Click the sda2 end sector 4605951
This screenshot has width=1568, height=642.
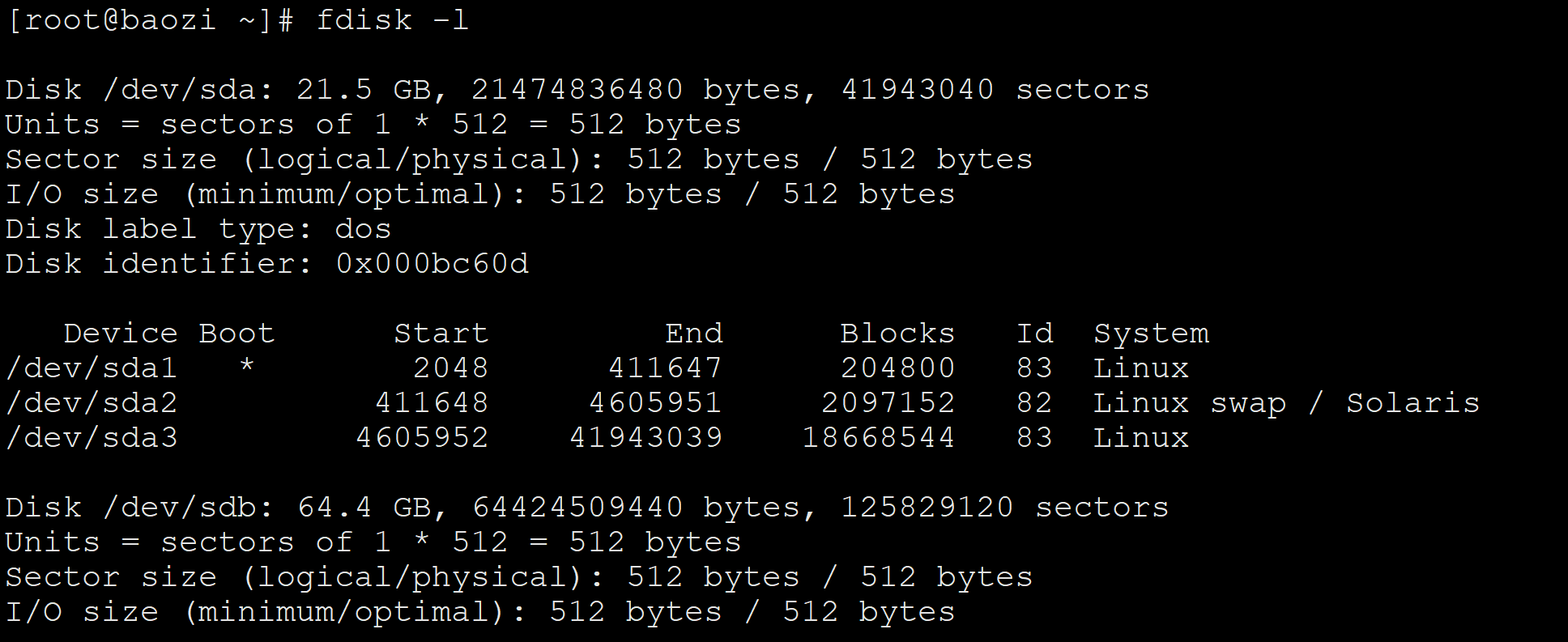point(654,403)
